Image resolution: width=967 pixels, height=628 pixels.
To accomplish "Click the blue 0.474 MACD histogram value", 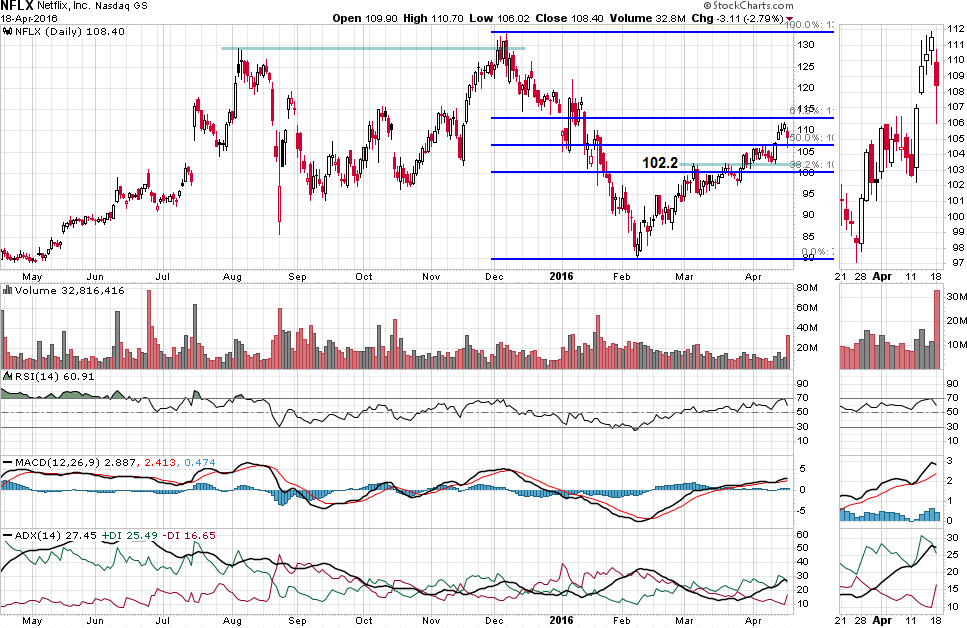I will coord(200,462).
